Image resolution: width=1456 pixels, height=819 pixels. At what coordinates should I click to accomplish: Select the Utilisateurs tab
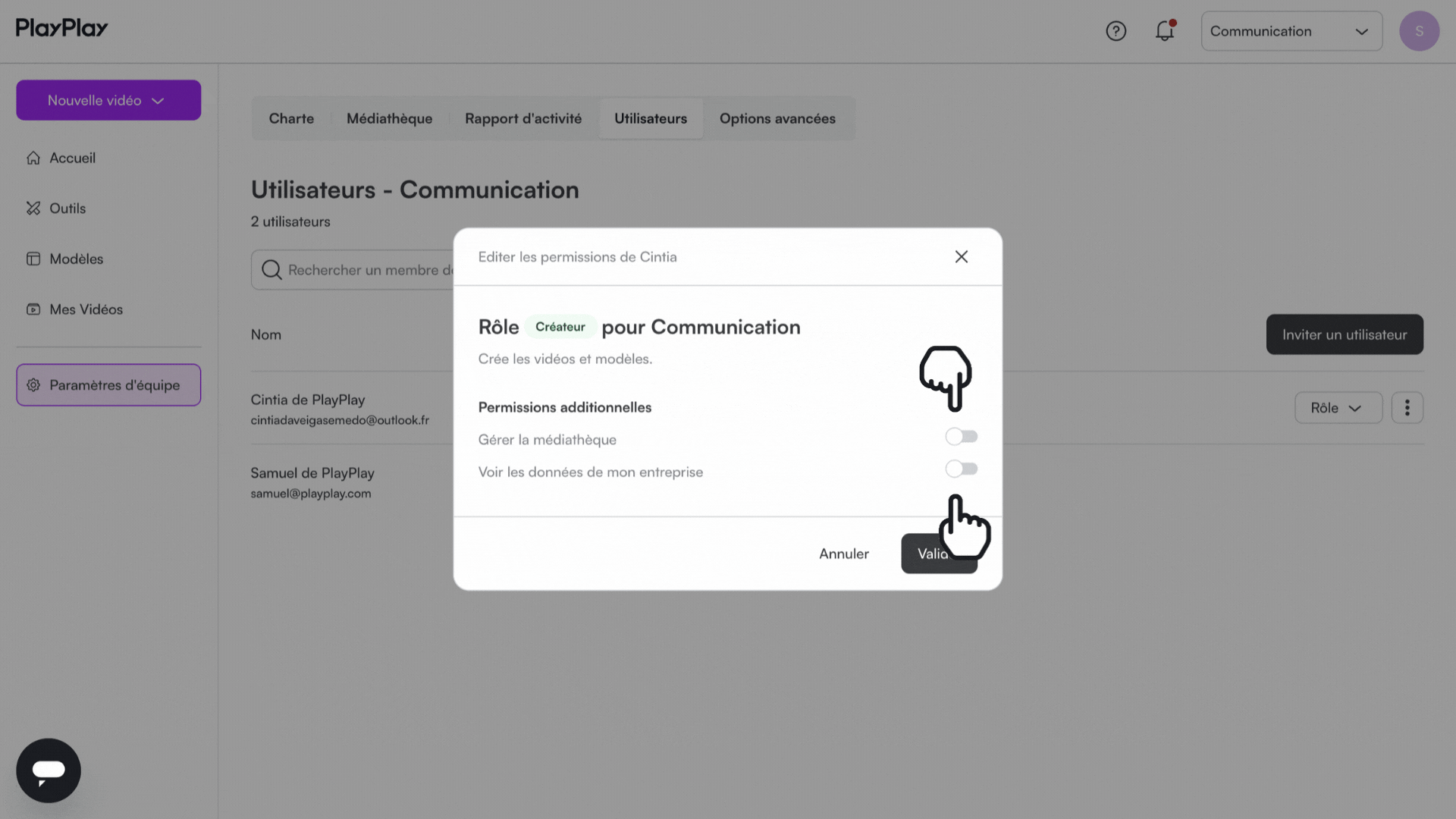pos(651,119)
